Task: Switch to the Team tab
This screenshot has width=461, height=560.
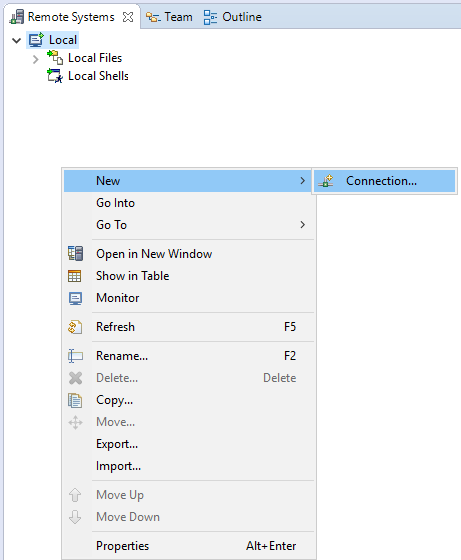Action: pyautogui.click(x=169, y=17)
